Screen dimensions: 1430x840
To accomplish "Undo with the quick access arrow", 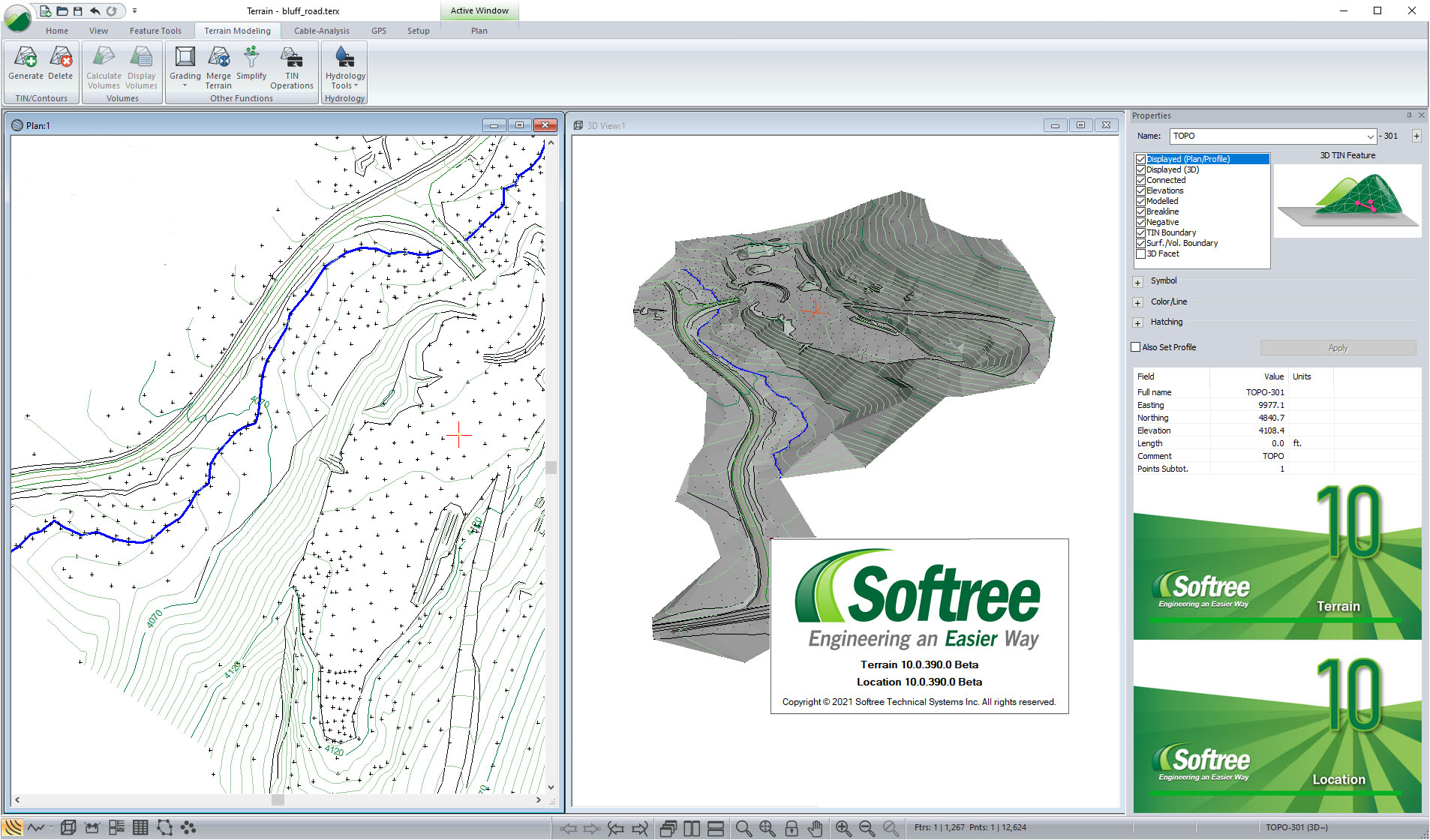I will click(x=95, y=10).
